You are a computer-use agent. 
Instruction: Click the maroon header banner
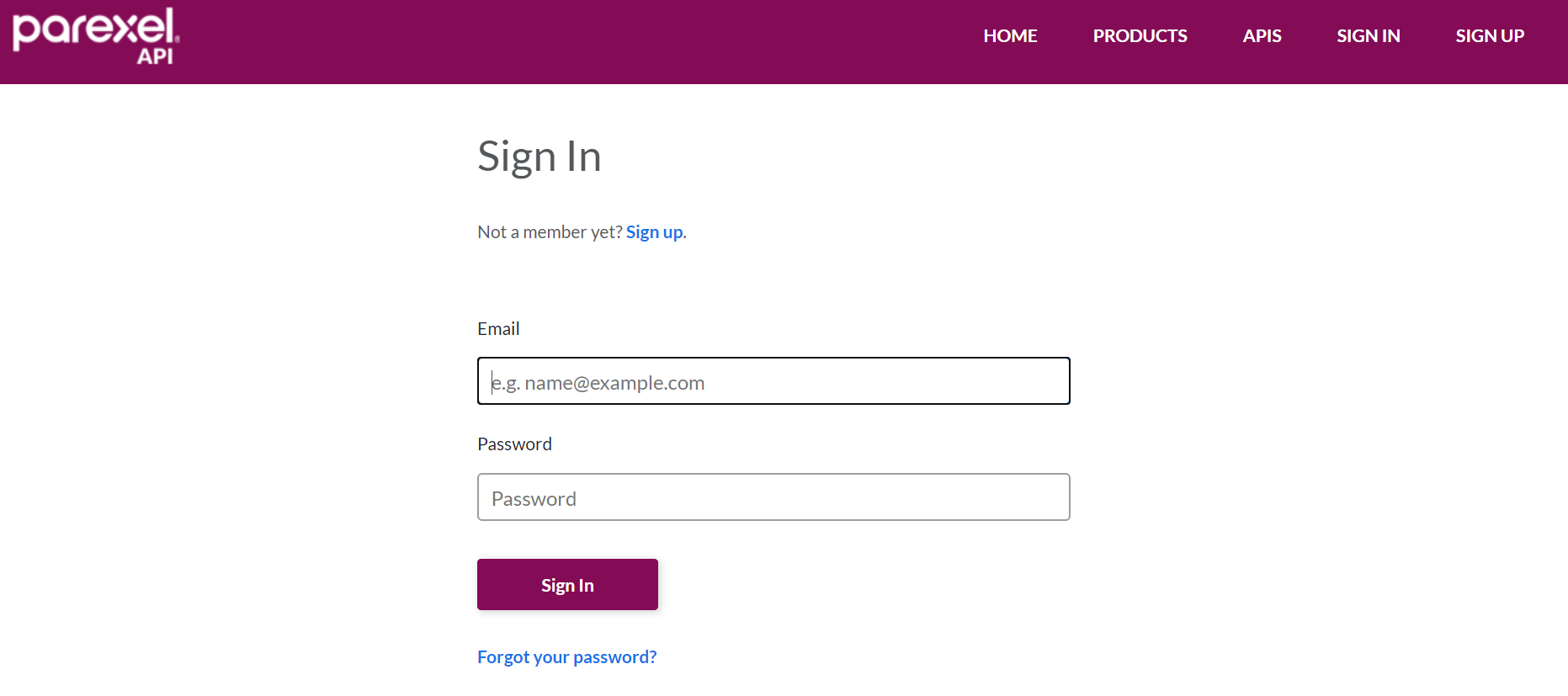tap(589, 41)
